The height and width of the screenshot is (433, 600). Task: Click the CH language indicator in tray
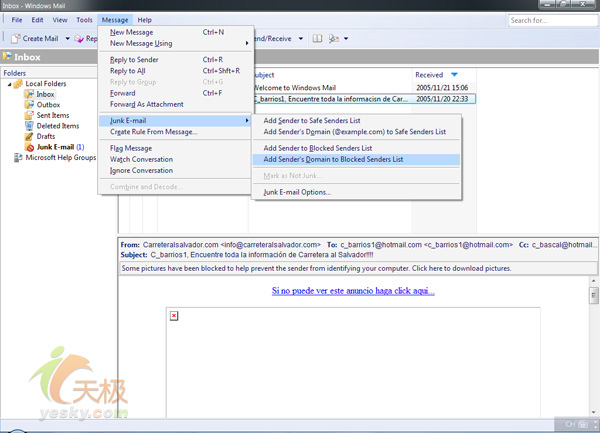tap(570, 424)
